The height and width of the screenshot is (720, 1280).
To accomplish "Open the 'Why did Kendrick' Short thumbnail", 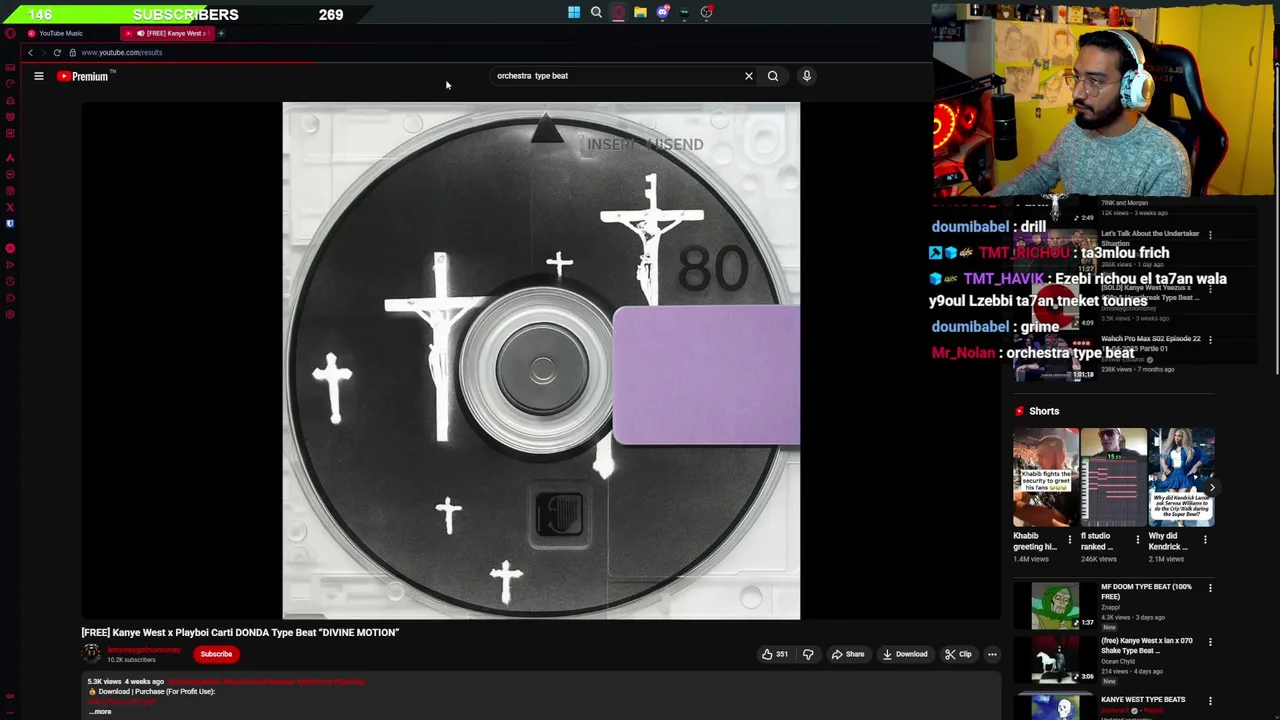I will pos(1182,477).
